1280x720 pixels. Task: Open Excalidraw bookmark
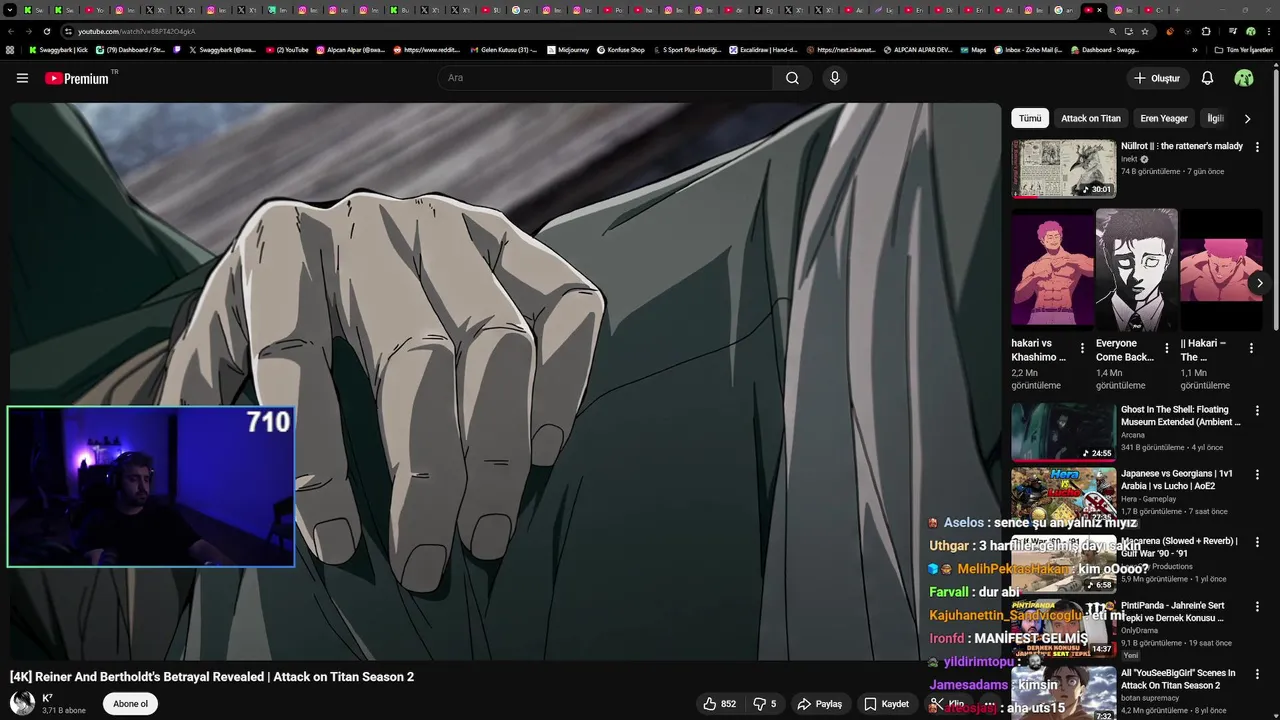pyautogui.click(x=764, y=49)
